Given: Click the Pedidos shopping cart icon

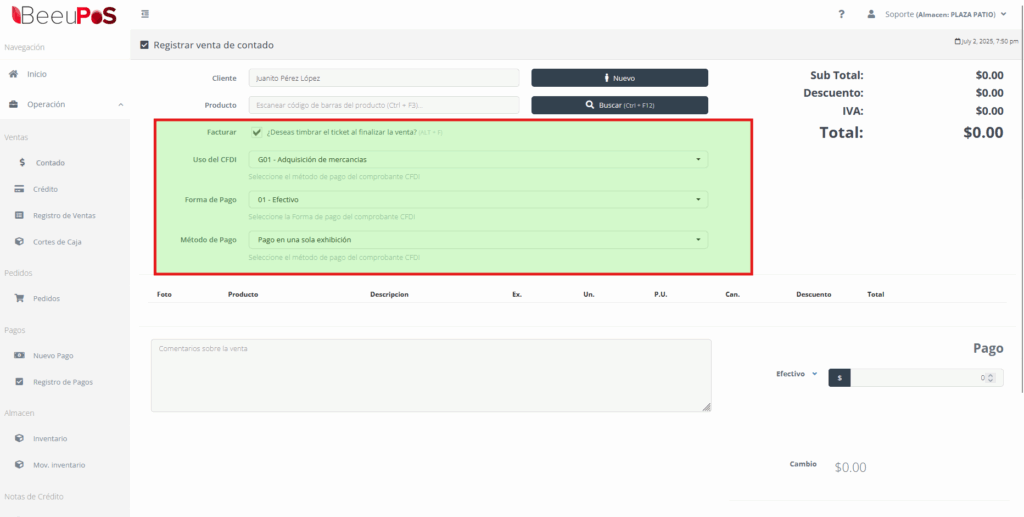Looking at the screenshot, I should [x=20, y=298].
